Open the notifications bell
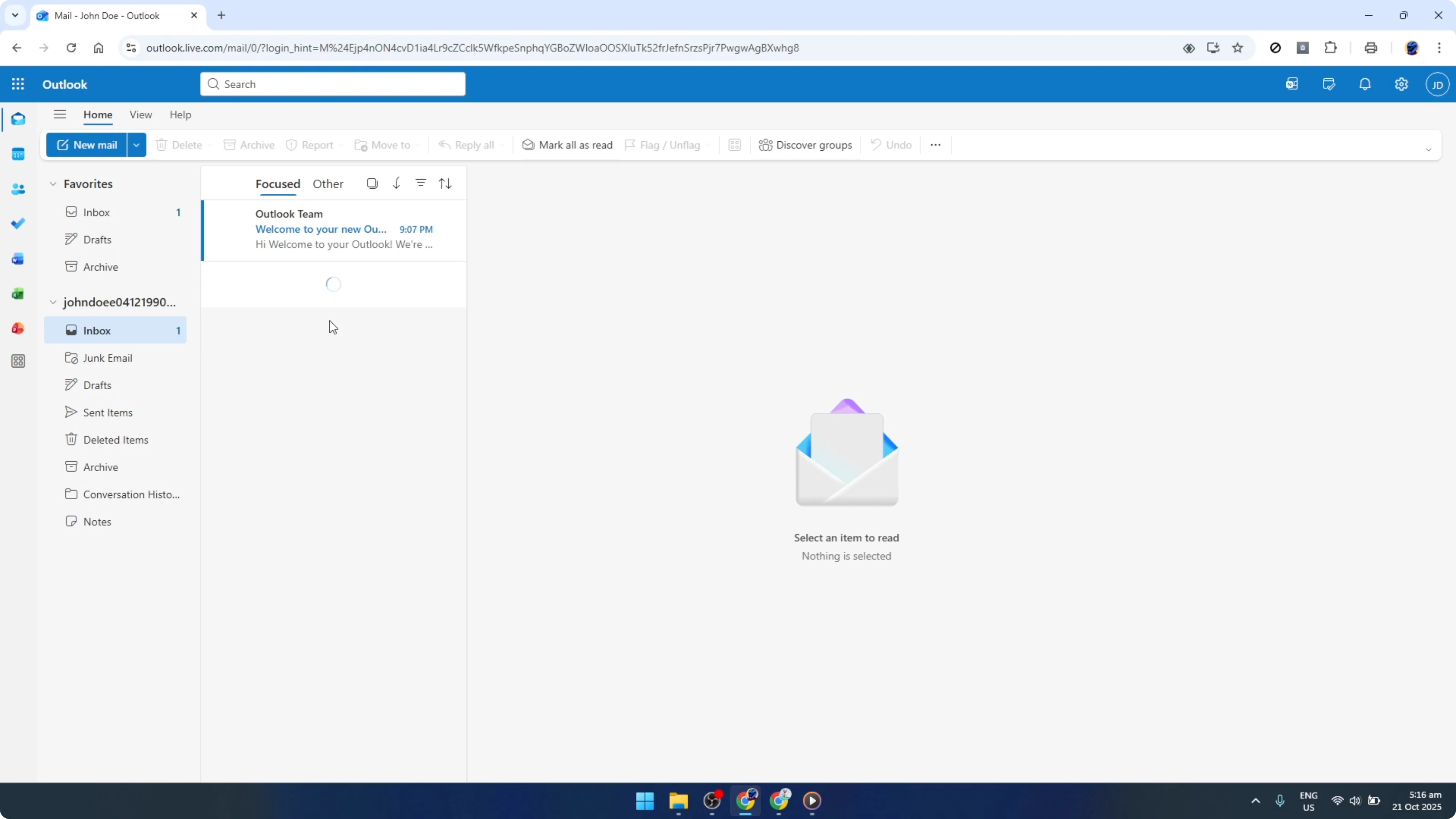 [x=1365, y=84]
